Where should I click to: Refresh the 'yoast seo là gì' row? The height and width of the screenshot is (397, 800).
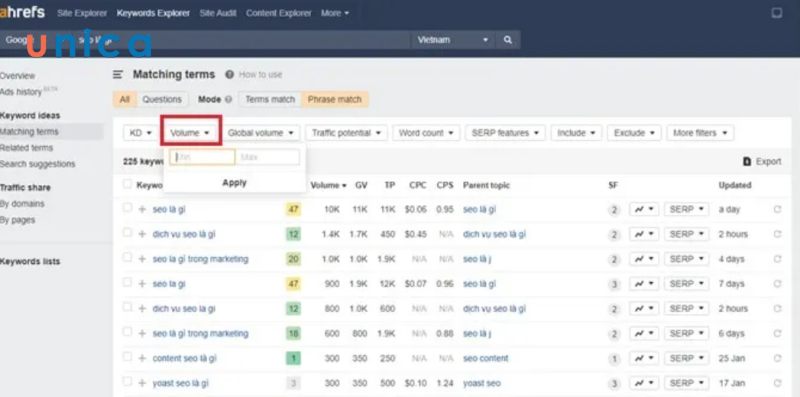pyautogui.click(x=777, y=383)
